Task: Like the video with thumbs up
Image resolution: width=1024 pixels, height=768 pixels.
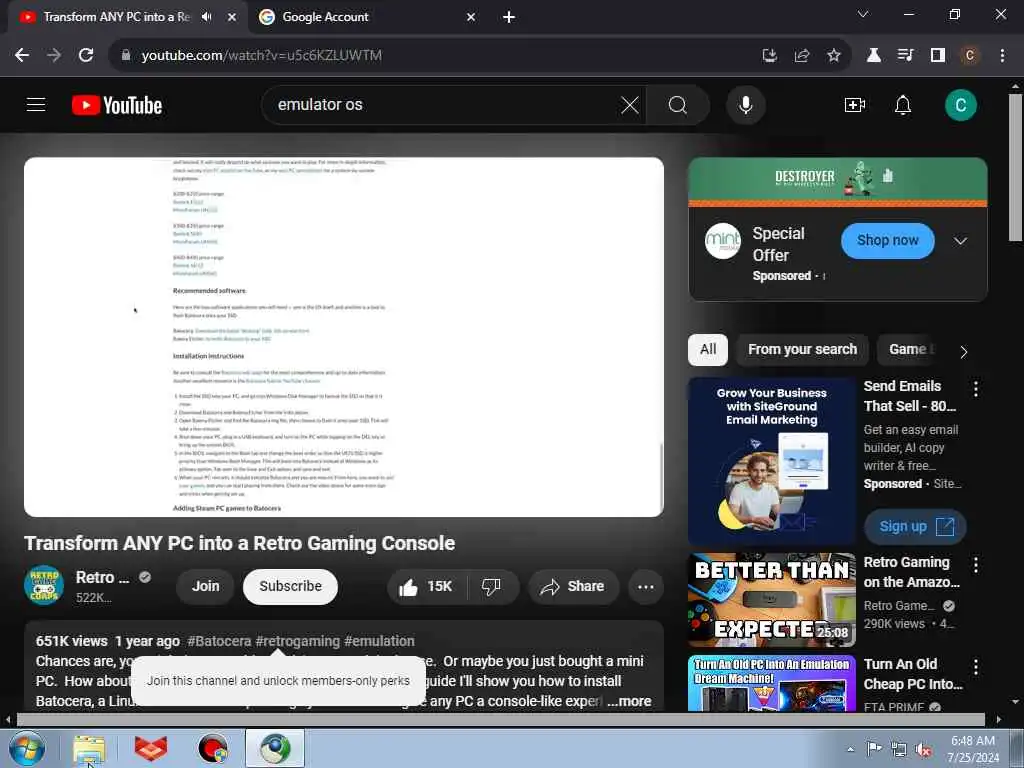Action: [426, 586]
